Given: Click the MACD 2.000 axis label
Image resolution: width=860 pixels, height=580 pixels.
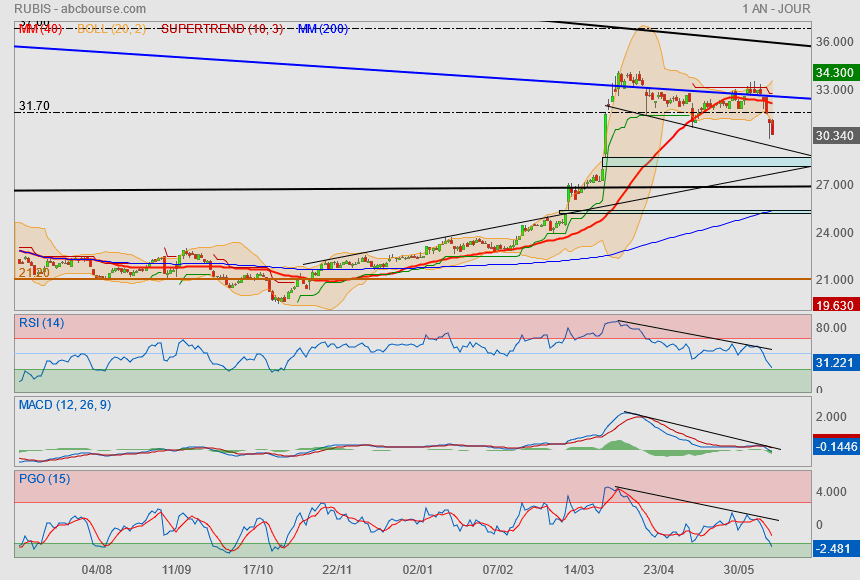Looking at the screenshot, I should [x=831, y=417].
